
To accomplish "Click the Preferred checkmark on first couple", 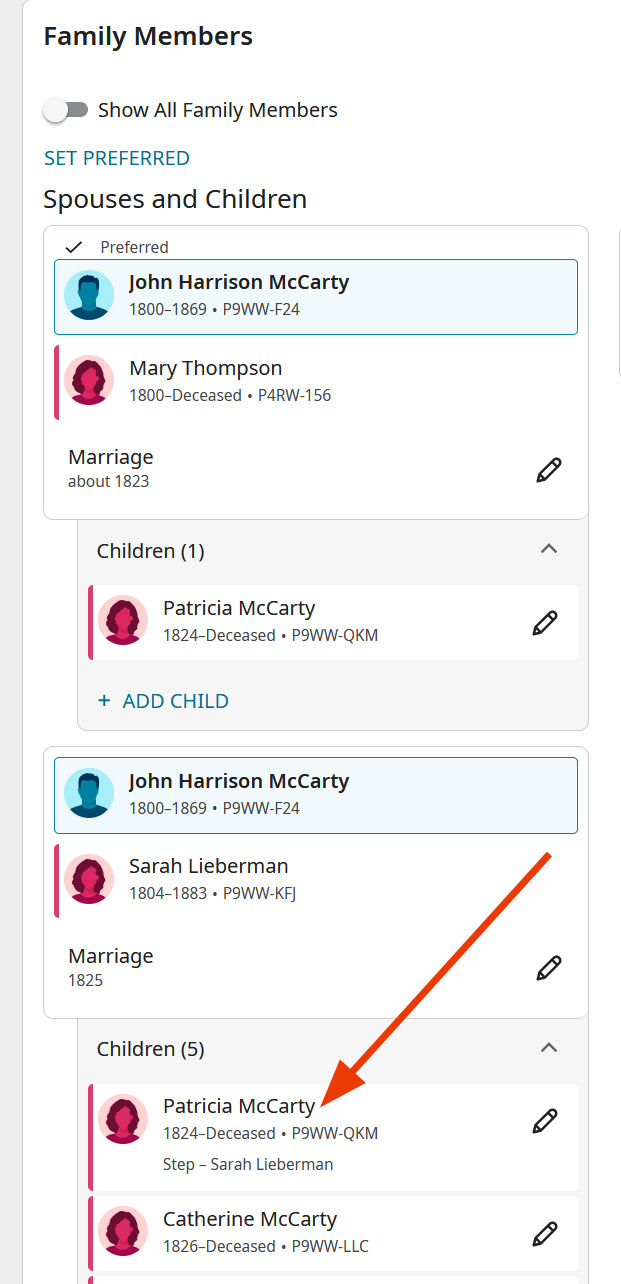I will [x=73, y=247].
